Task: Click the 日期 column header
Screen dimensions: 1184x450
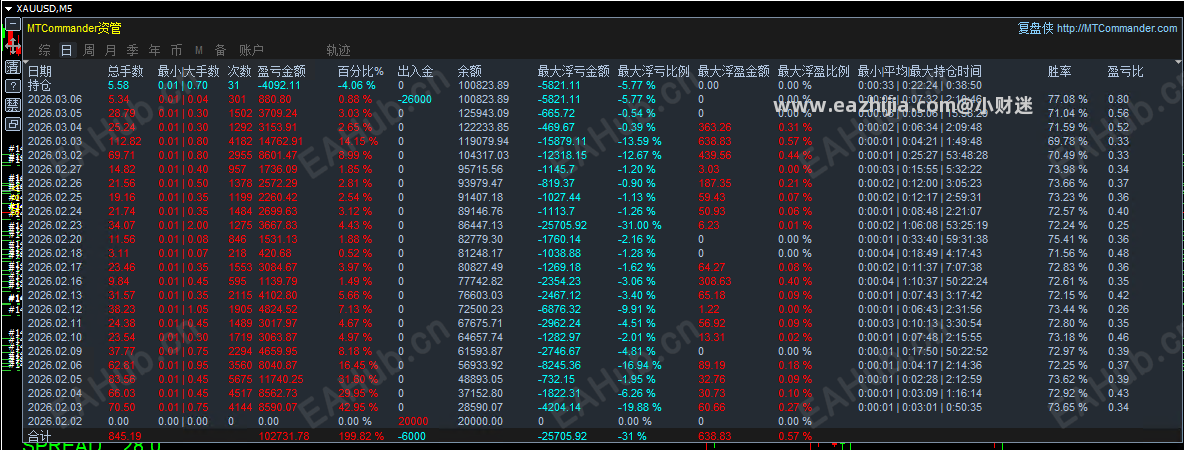Action: [40, 72]
